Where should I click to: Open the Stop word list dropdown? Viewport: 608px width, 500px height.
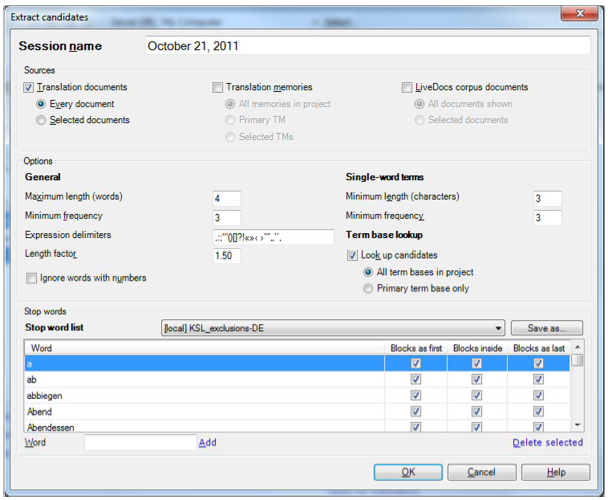pos(333,328)
